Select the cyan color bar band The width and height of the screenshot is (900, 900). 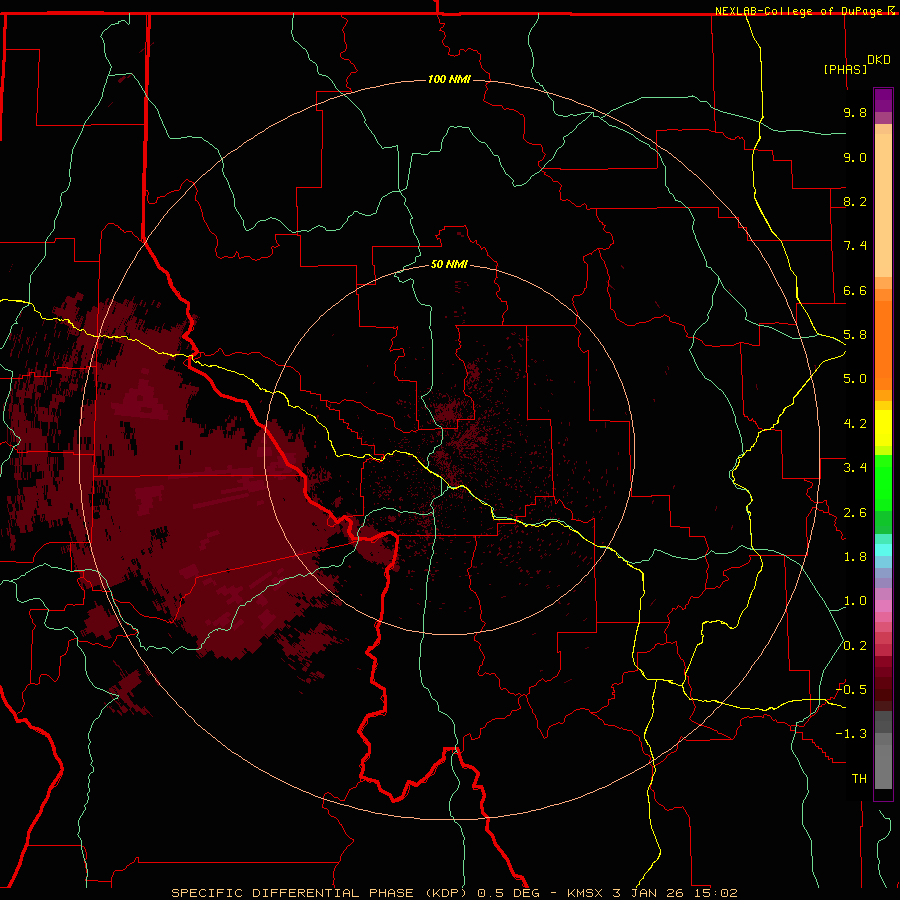point(883,550)
